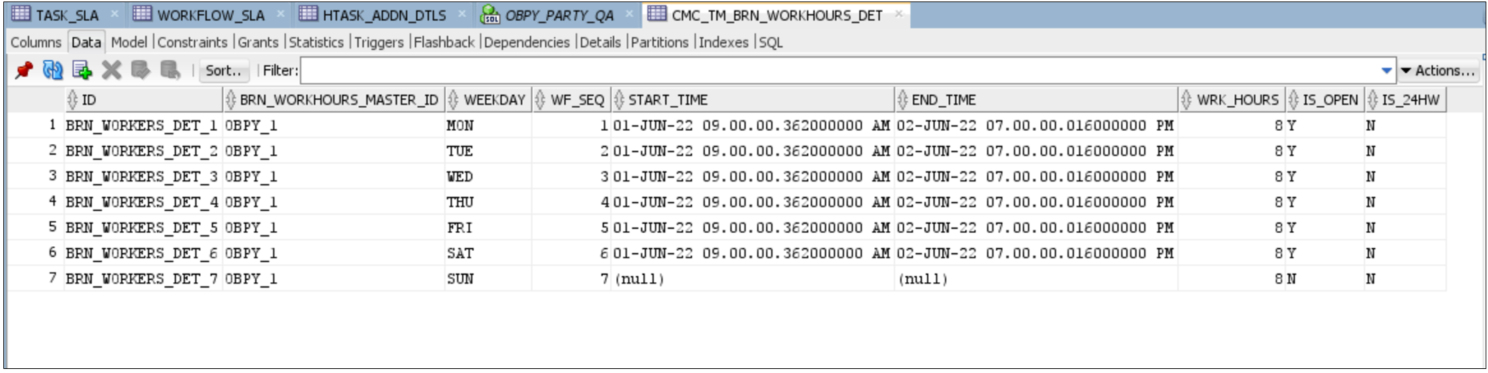
Task: Click the HTASK_ADDN_DTLS tab table icon
Action: tap(308, 14)
